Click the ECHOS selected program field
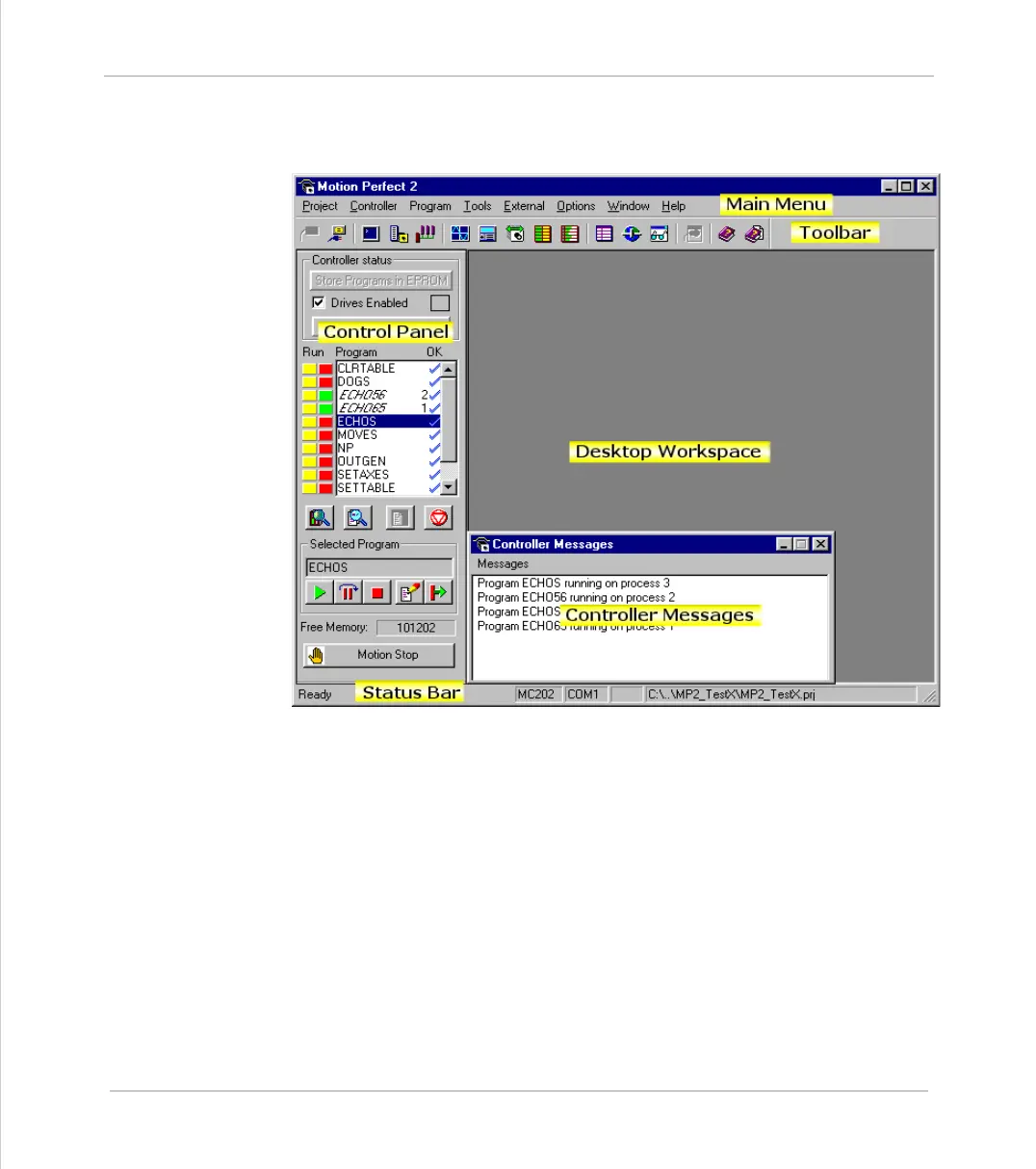Image resolution: width=1036 pixels, height=1169 pixels. (x=378, y=568)
